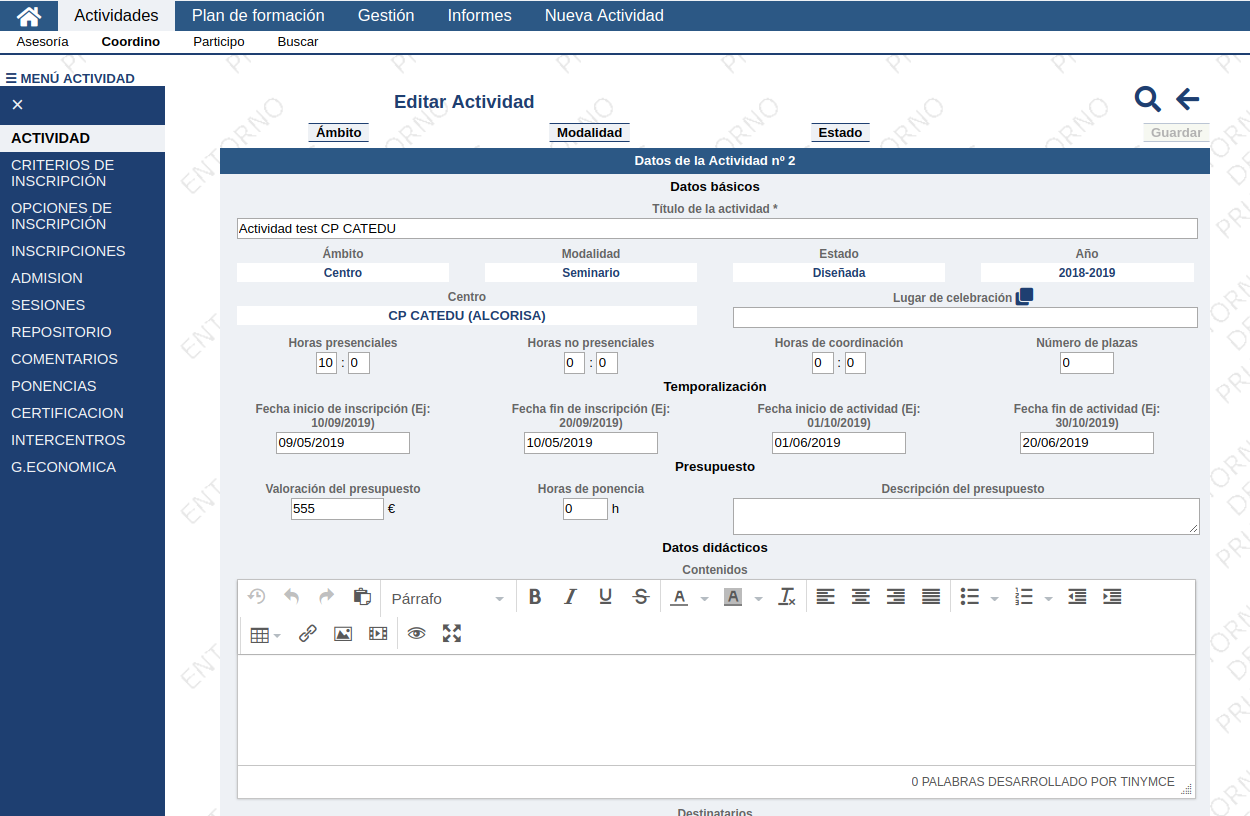This screenshot has height=816, width=1250.
Task: Insert media video in the editor
Action: (x=378, y=634)
